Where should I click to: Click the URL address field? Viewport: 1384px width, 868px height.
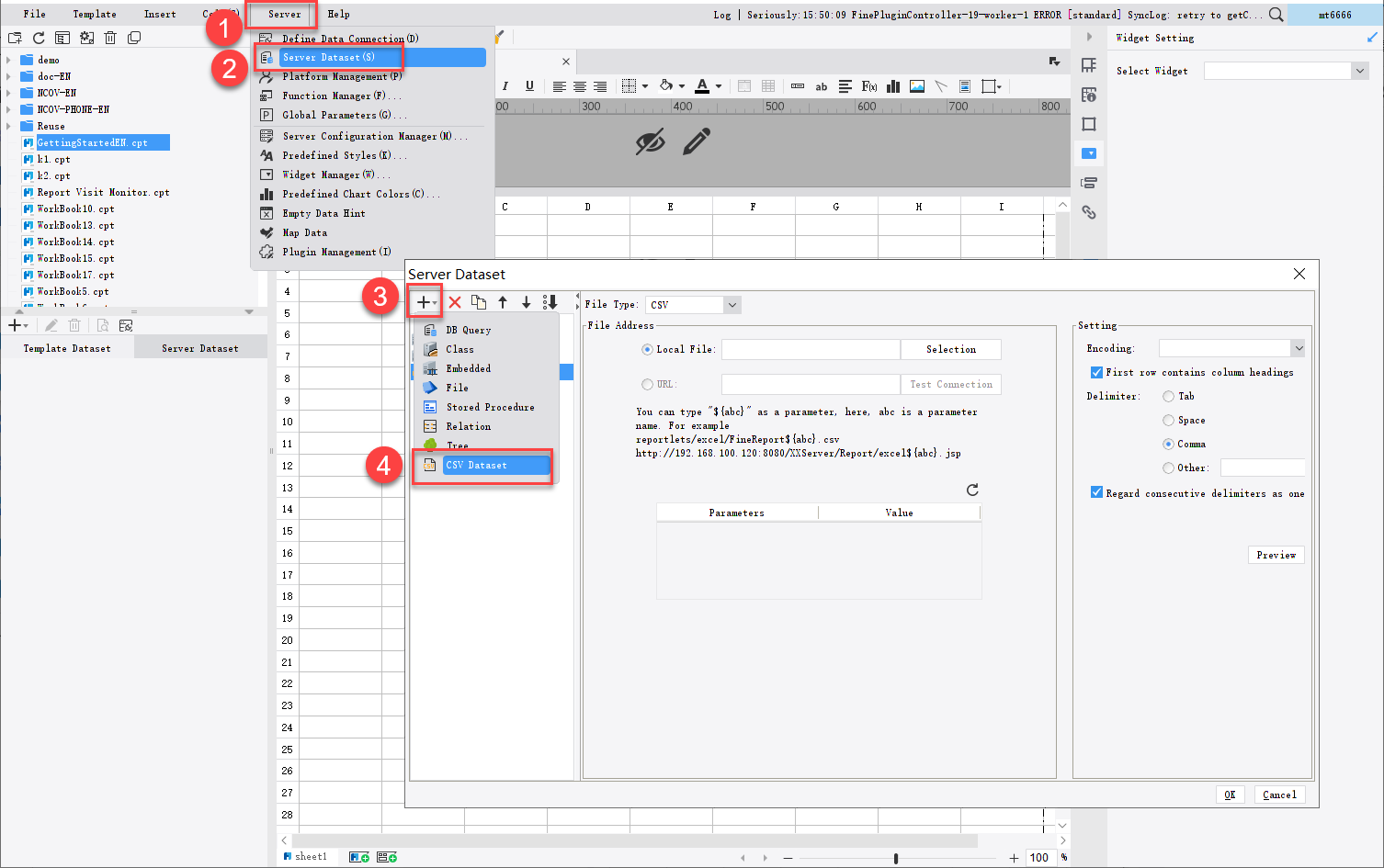(811, 384)
